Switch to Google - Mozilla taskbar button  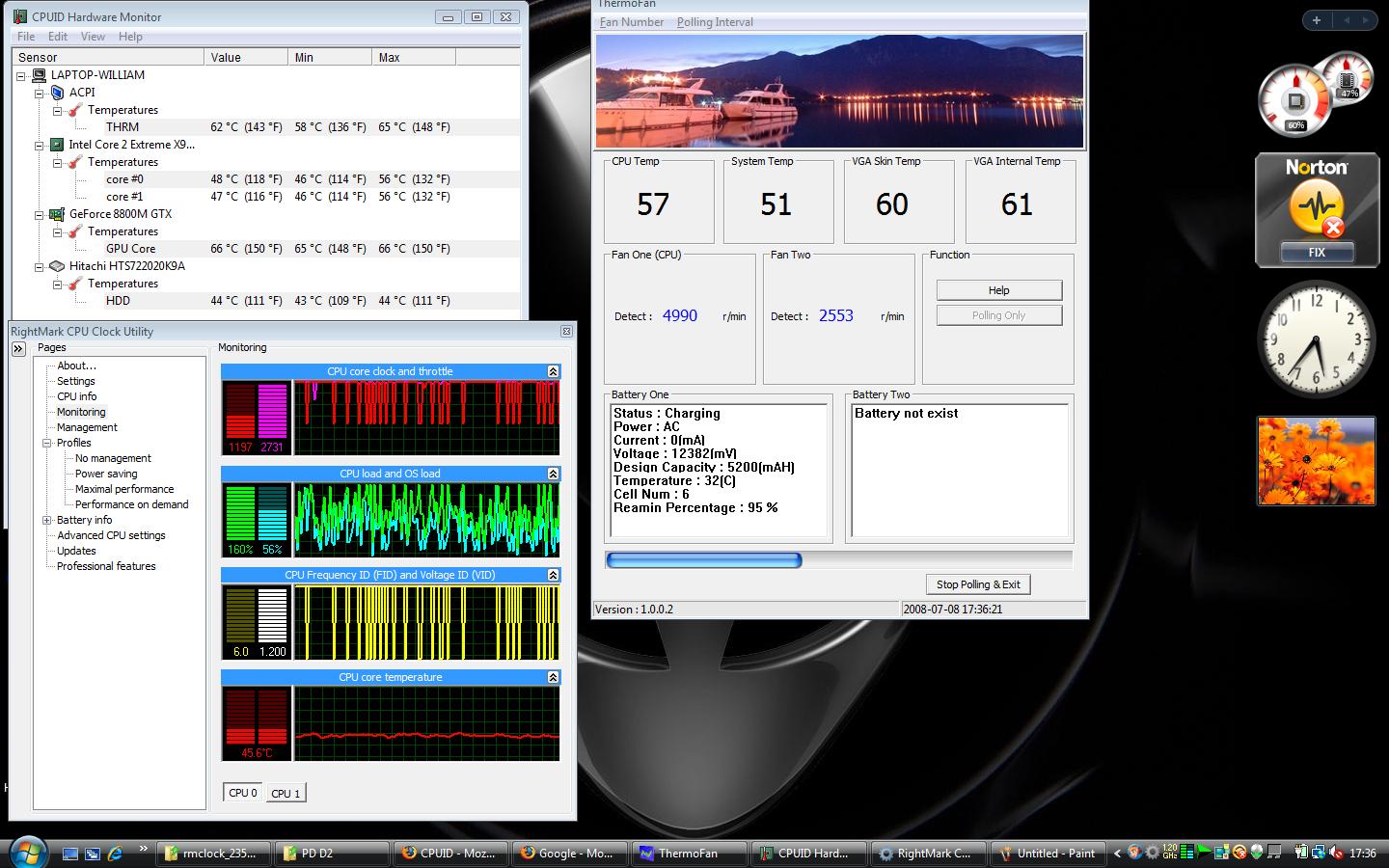pos(569,854)
